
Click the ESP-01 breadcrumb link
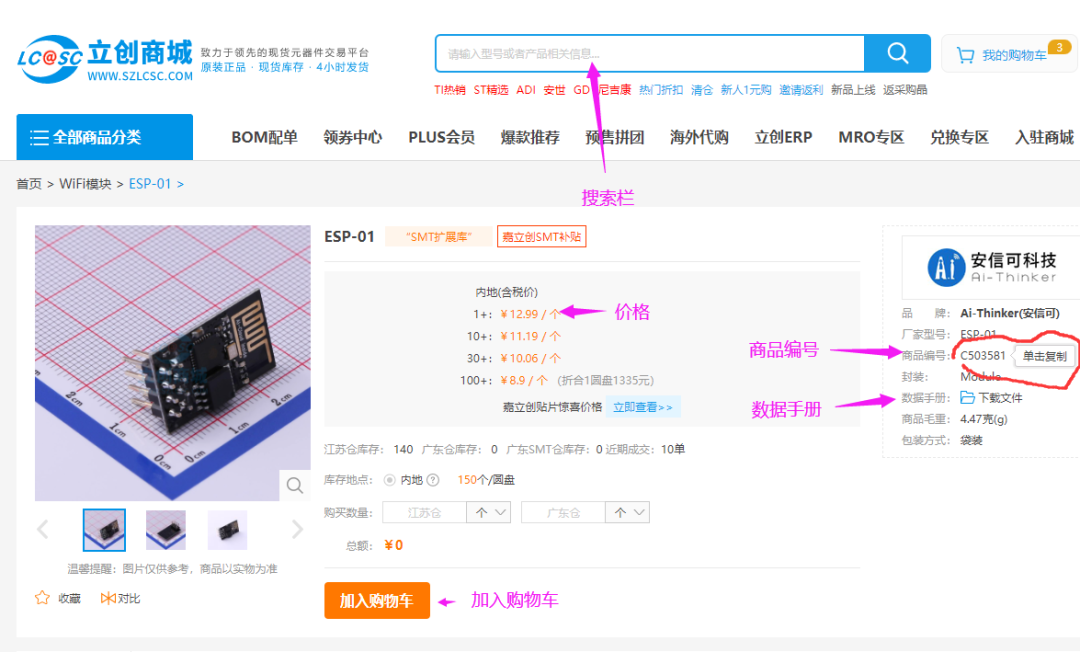point(149,184)
